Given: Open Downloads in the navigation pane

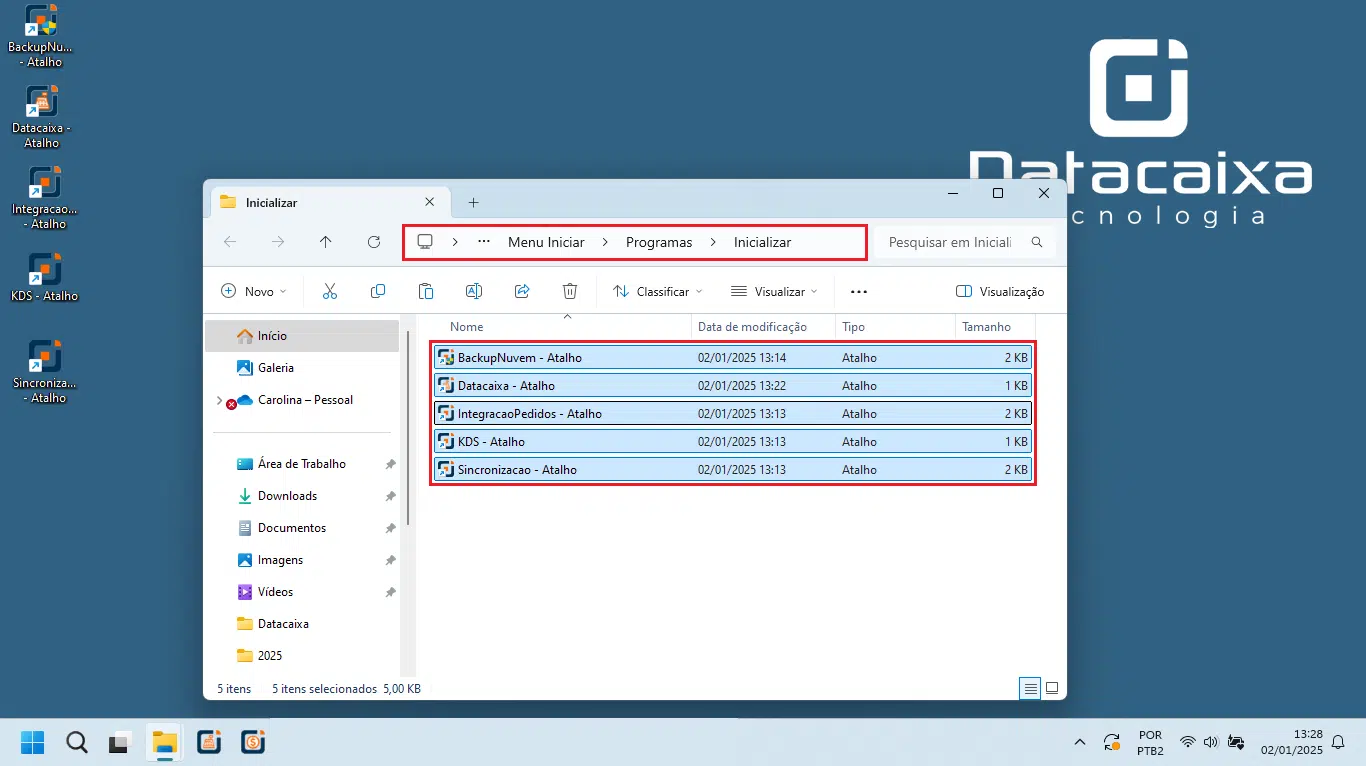Looking at the screenshot, I should [x=287, y=496].
